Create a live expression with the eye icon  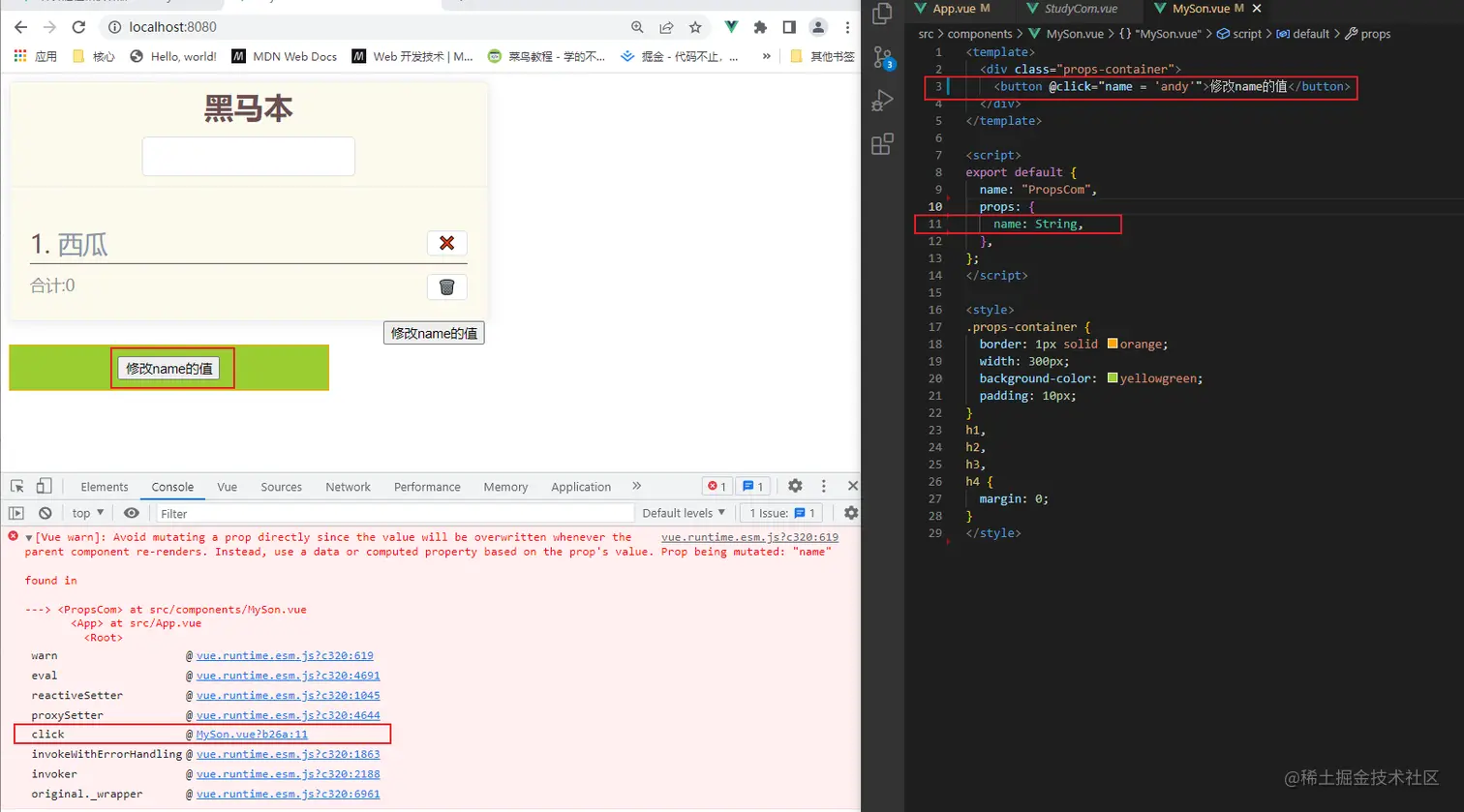coord(132,513)
